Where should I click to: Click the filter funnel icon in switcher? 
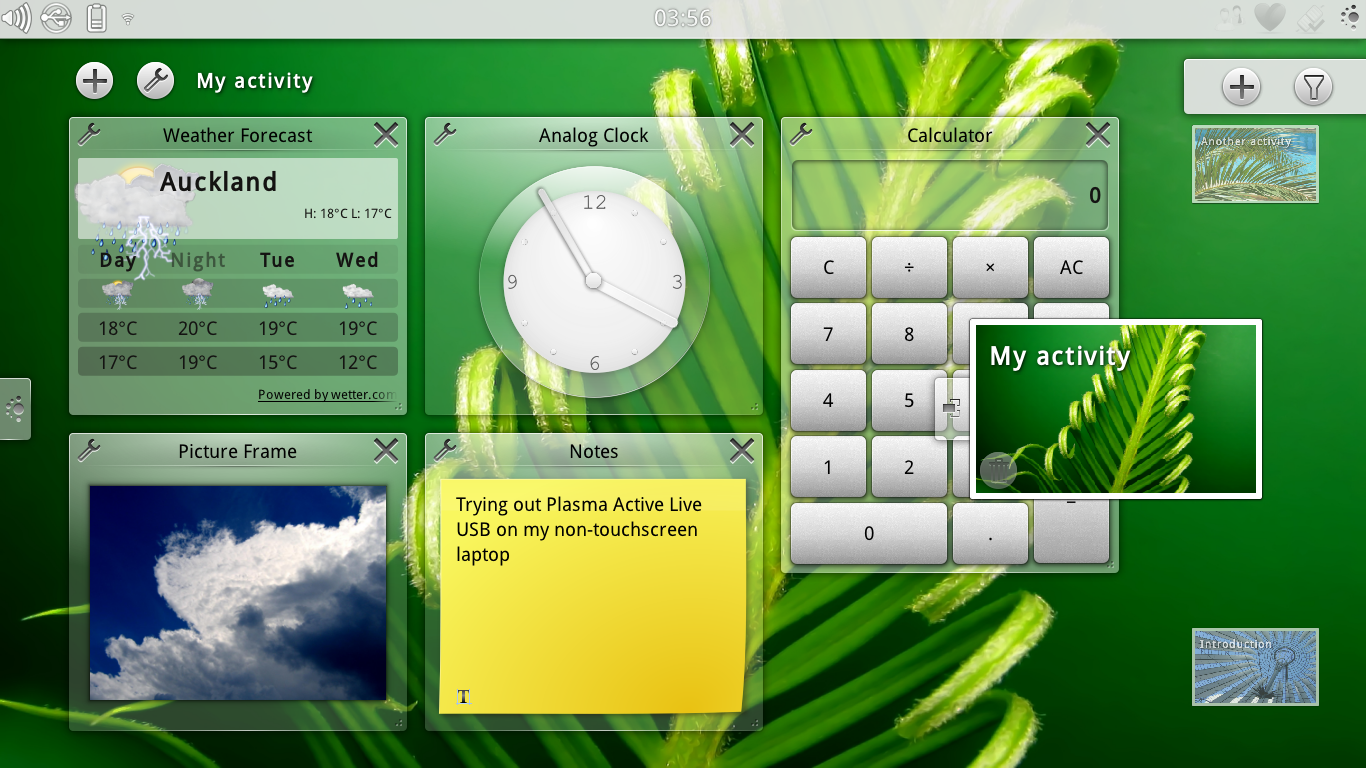click(1313, 87)
